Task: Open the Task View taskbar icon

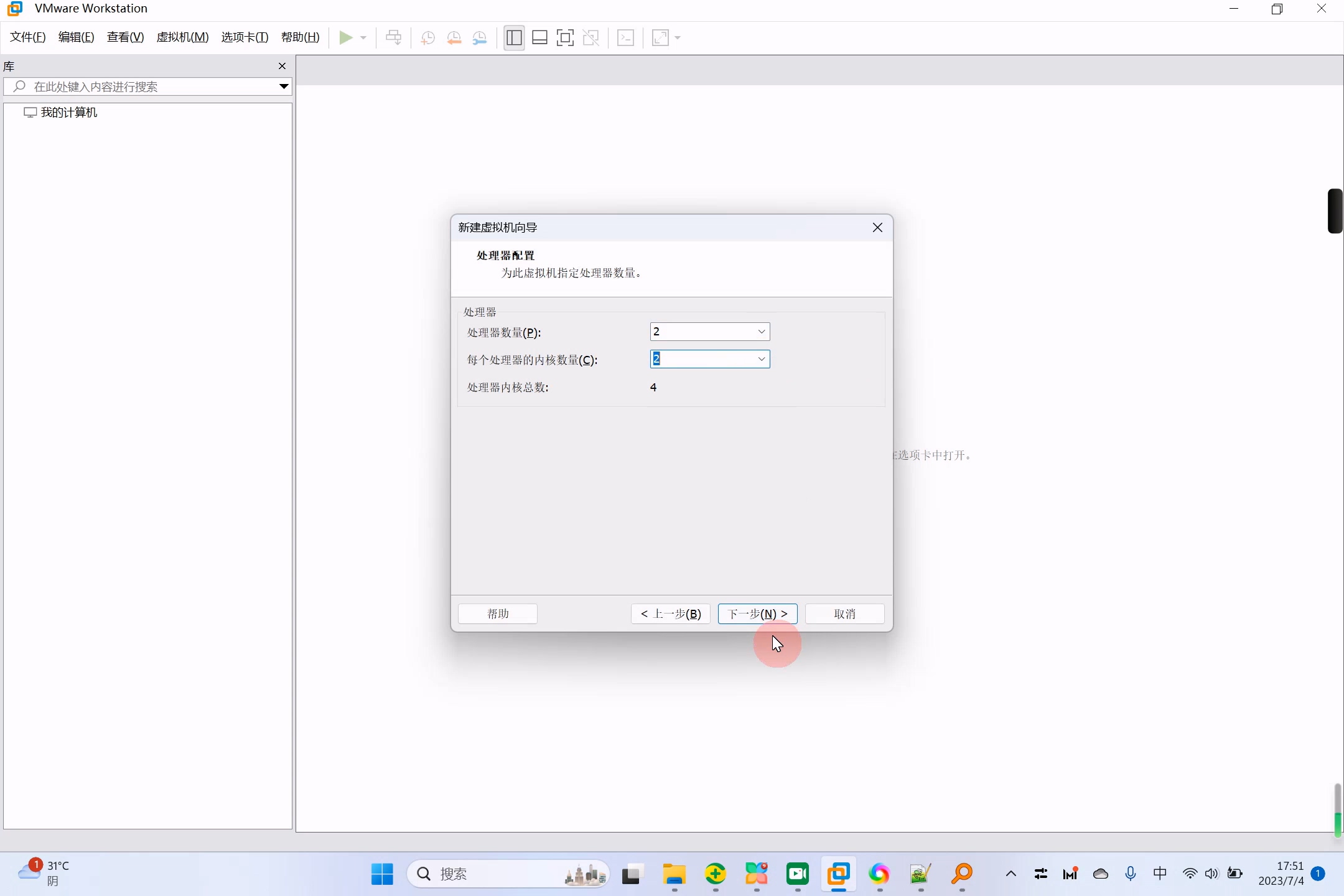Action: [x=632, y=874]
